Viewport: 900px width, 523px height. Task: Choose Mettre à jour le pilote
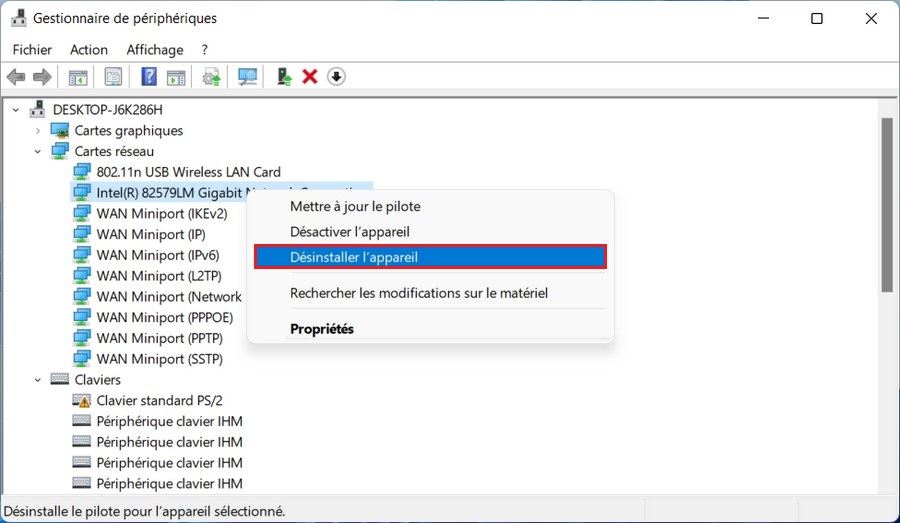point(430,206)
